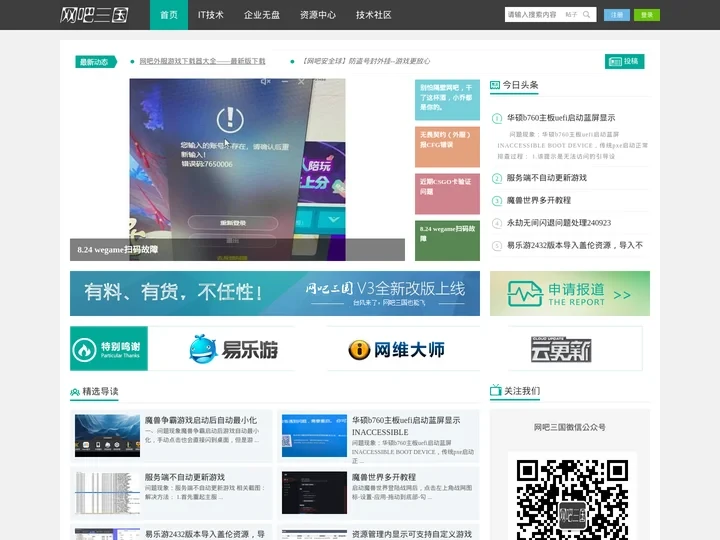Open the 资源中心 menu item
720x540 pixels.
click(318, 15)
